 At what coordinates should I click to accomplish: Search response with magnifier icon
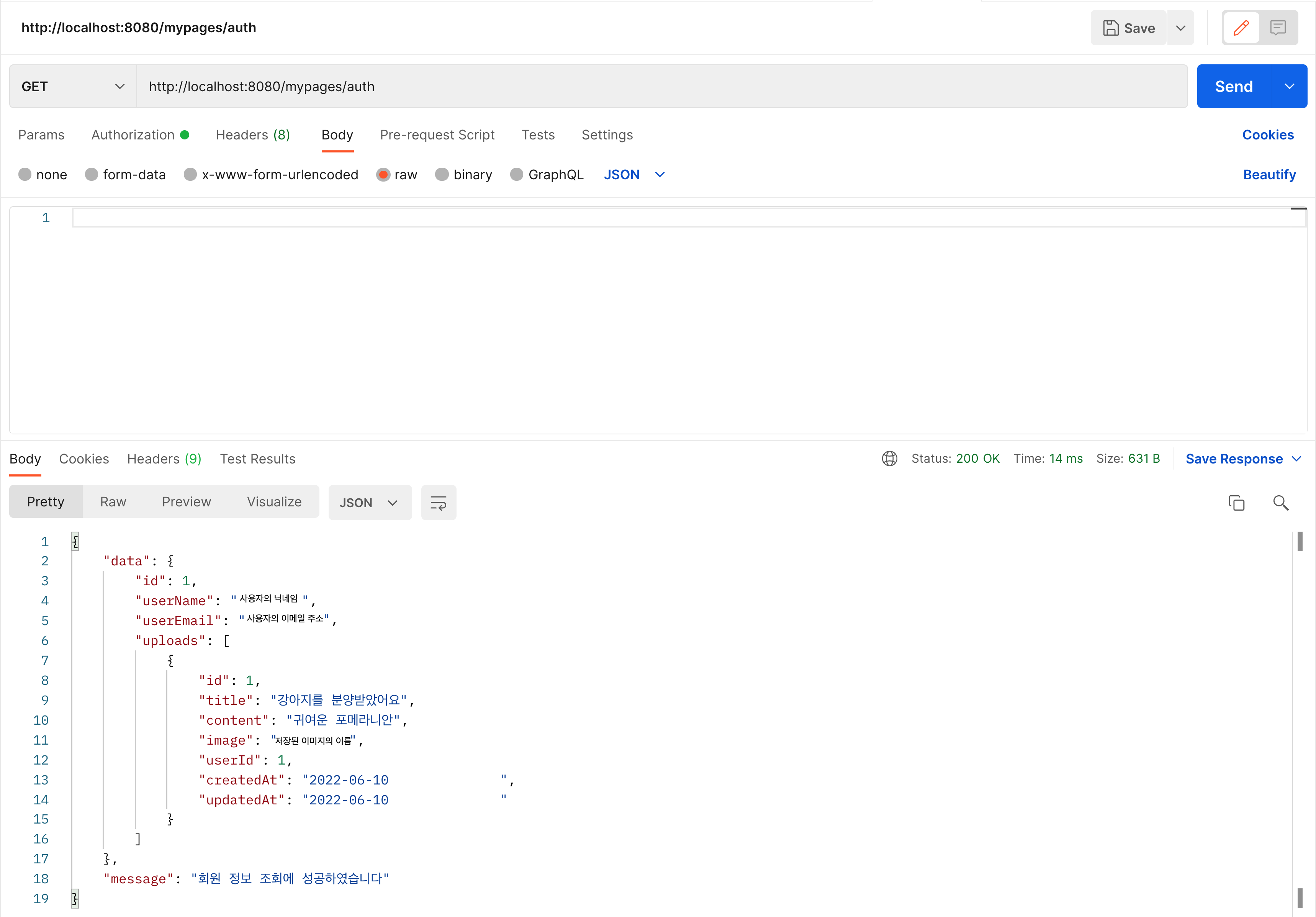tap(1280, 503)
